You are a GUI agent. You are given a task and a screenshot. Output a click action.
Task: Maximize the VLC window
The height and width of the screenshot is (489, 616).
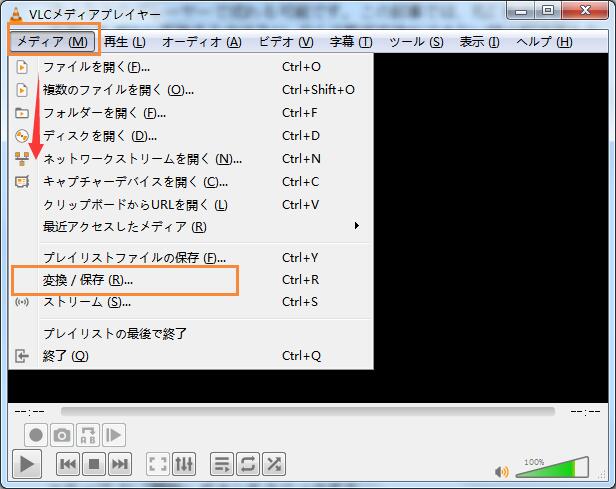click(x=548, y=11)
